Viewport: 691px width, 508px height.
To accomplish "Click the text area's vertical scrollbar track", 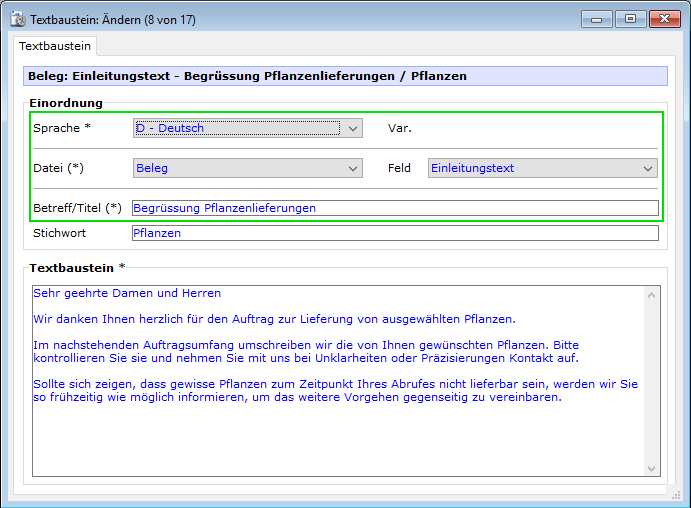I will [652, 380].
